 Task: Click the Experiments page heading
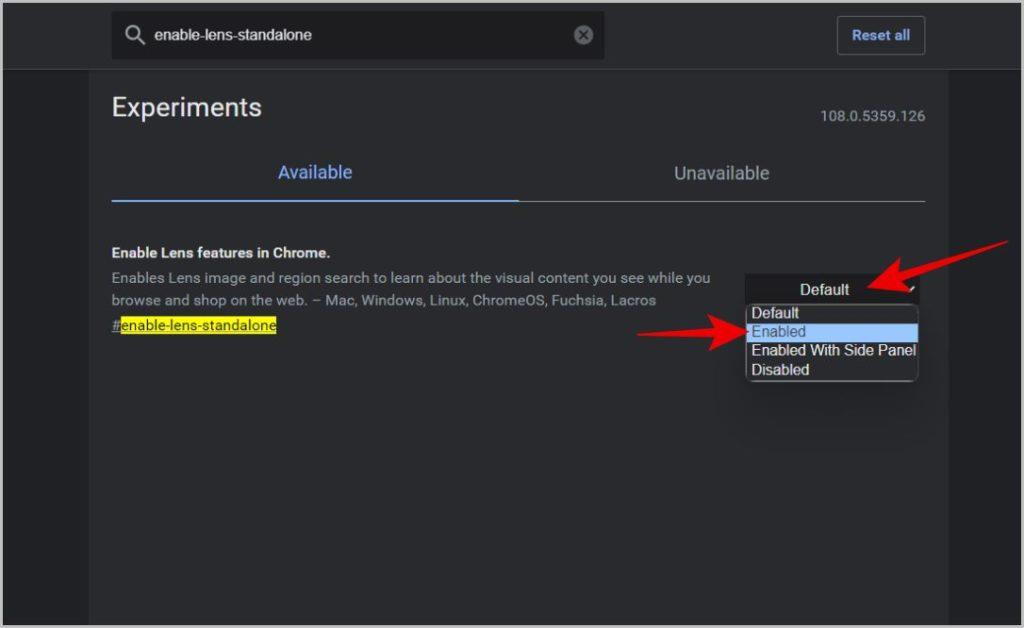click(187, 108)
